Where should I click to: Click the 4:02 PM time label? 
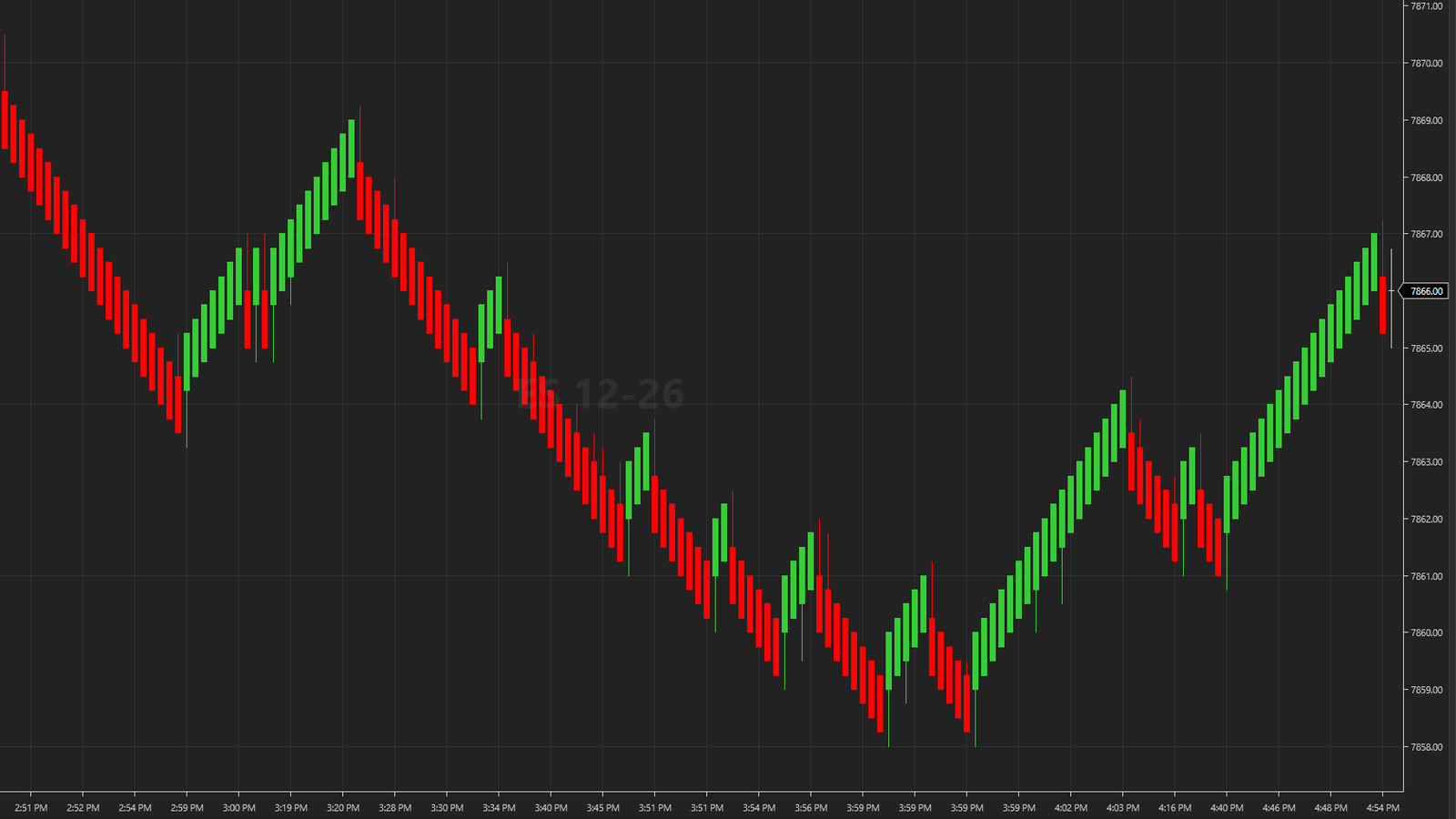click(x=1070, y=808)
